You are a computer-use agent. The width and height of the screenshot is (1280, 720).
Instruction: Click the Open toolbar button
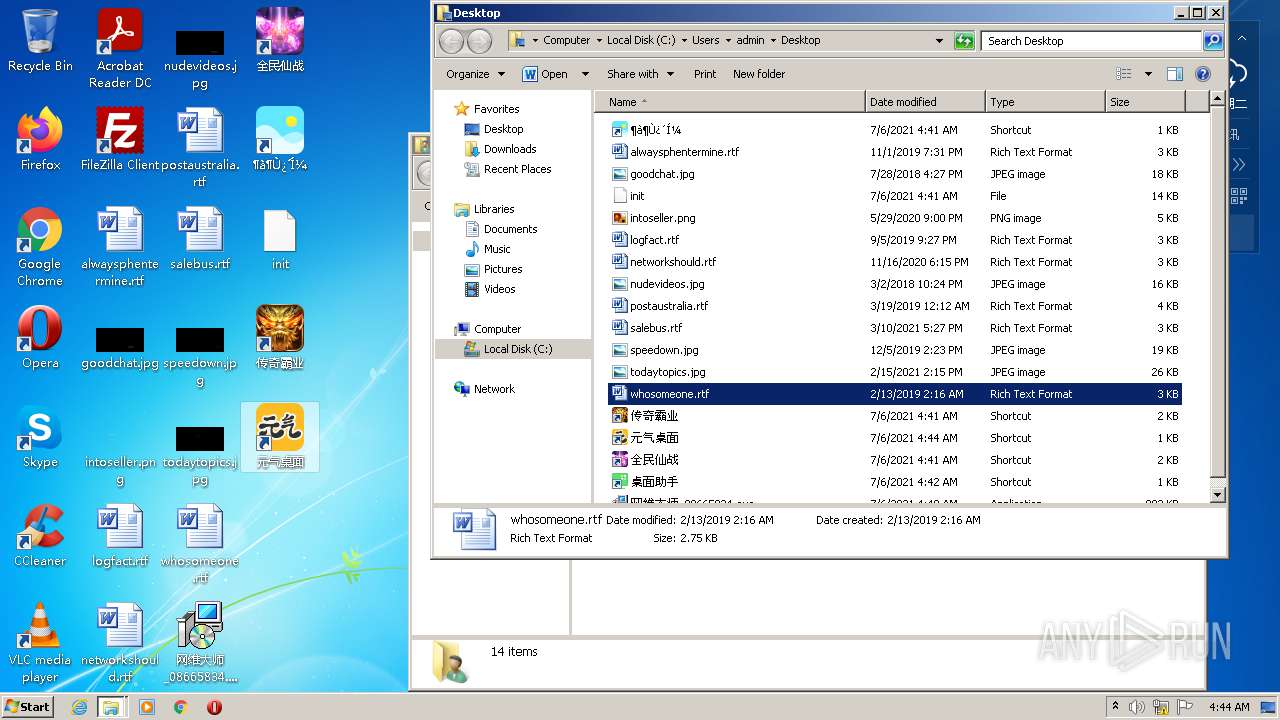pos(545,74)
